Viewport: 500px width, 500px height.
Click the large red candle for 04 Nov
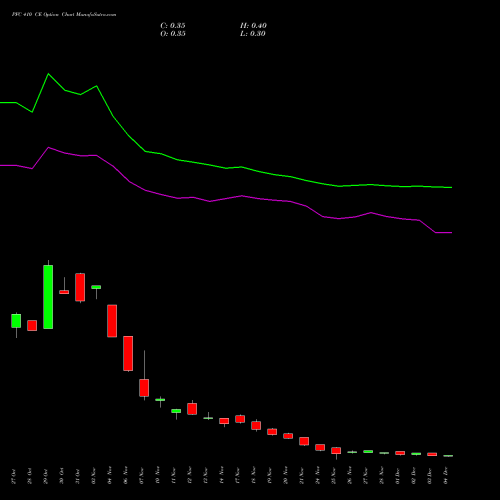(x=112, y=321)
